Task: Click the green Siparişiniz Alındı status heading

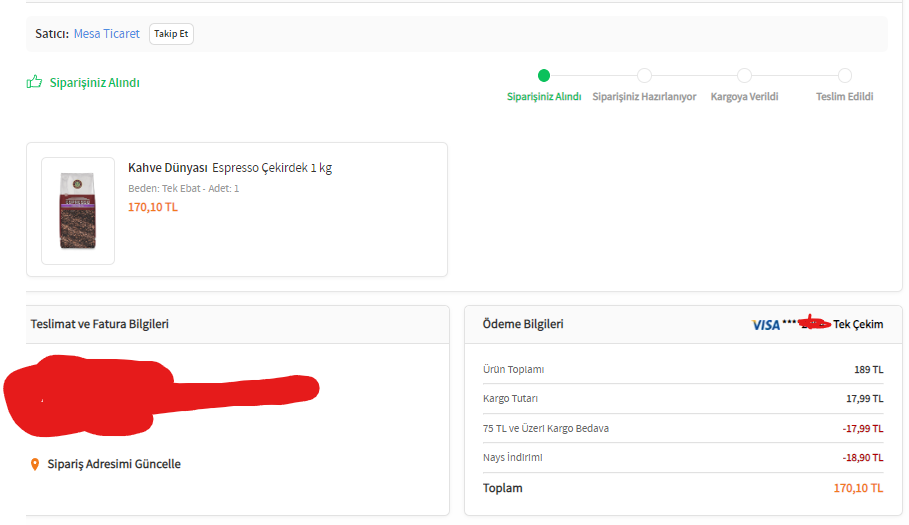Action: 94,82
